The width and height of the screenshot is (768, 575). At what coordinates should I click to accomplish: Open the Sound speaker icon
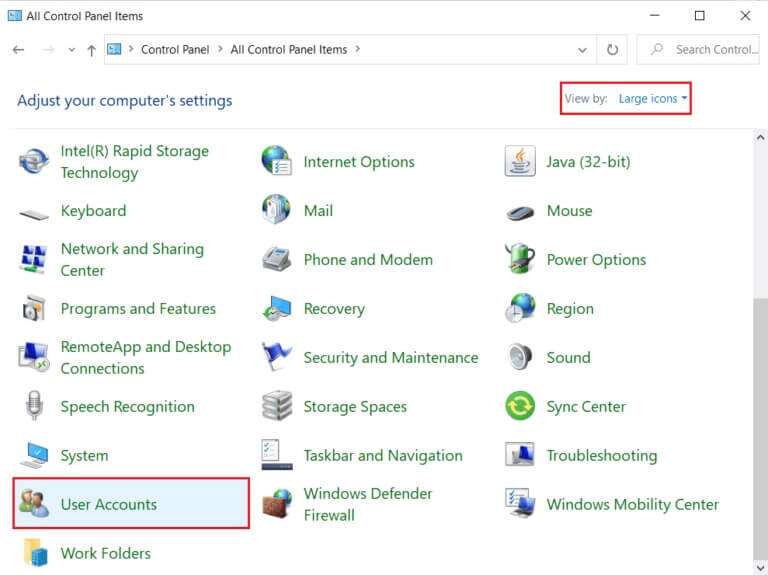tap(520, 357)
